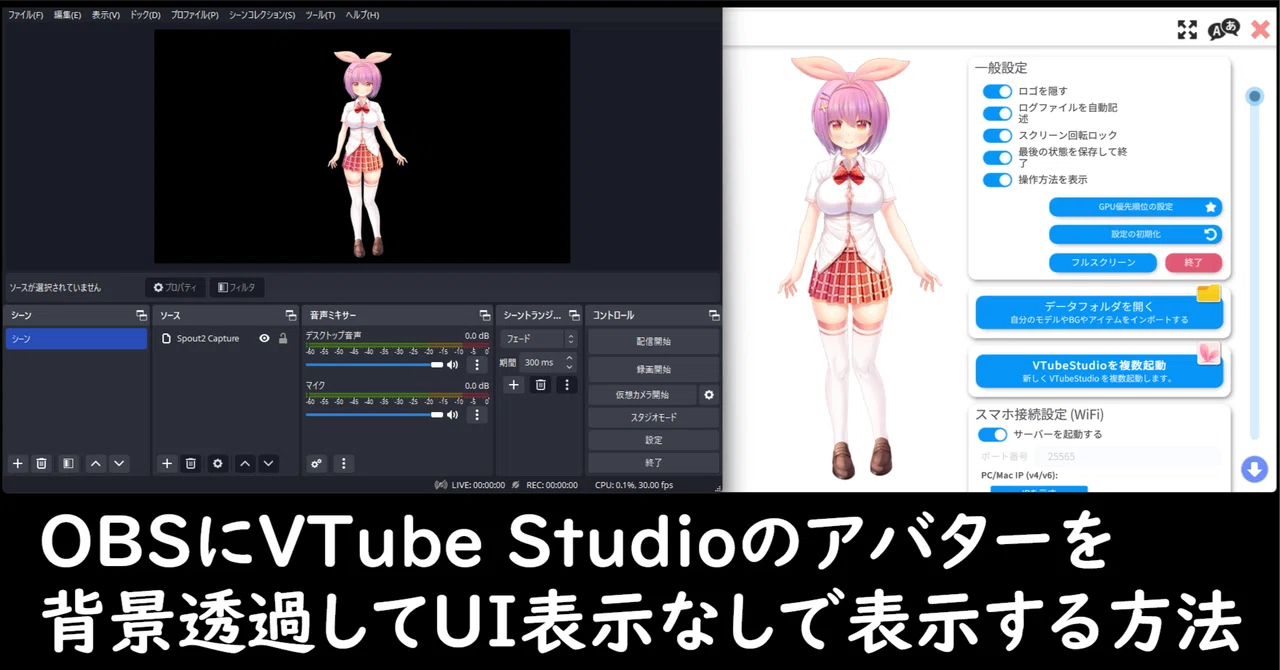Screen dimensions: 1280x670
Task: Open virtual camera settings gear icon
Action: pos(709,394)
